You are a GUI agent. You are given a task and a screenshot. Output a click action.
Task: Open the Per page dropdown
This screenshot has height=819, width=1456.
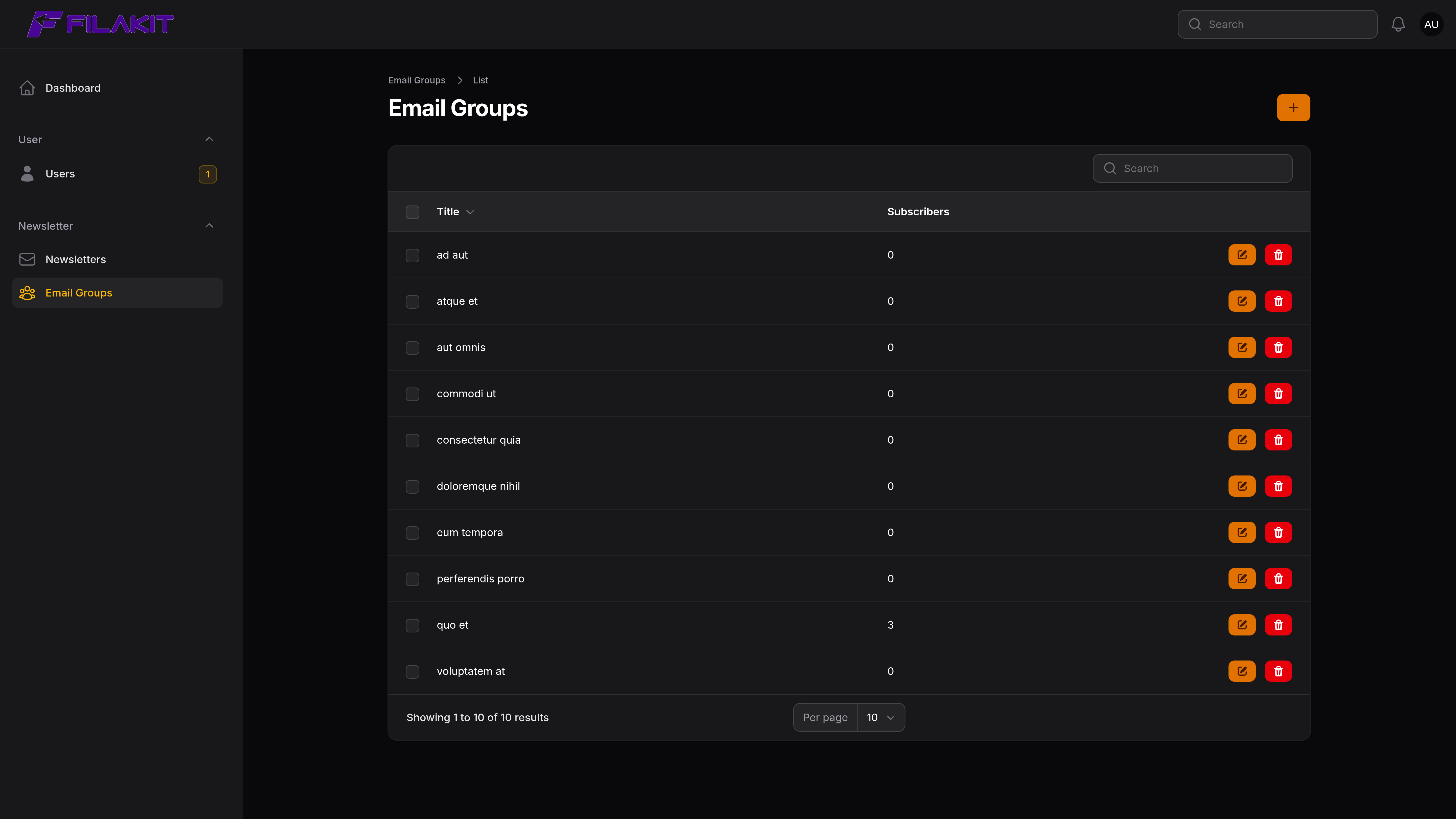[x=881, y=717]
